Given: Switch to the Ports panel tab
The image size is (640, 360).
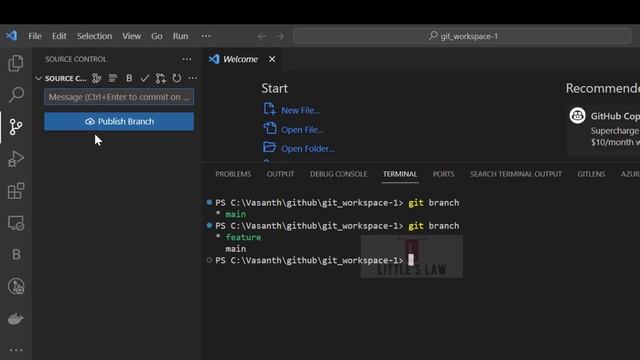Looking at the screenshot, I should pos(443,174).
